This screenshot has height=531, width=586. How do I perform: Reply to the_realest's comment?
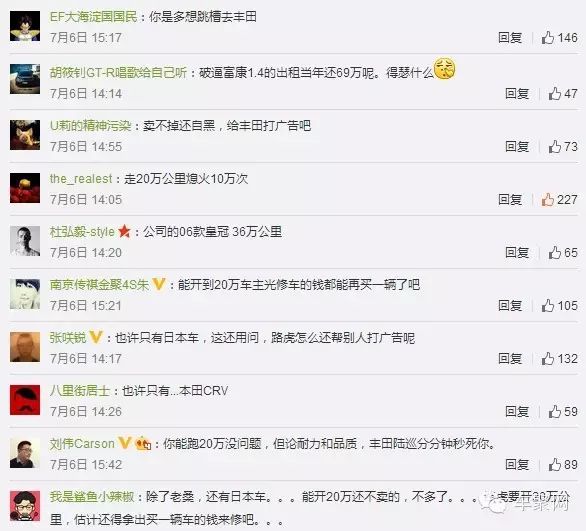(x=510, y=200)
